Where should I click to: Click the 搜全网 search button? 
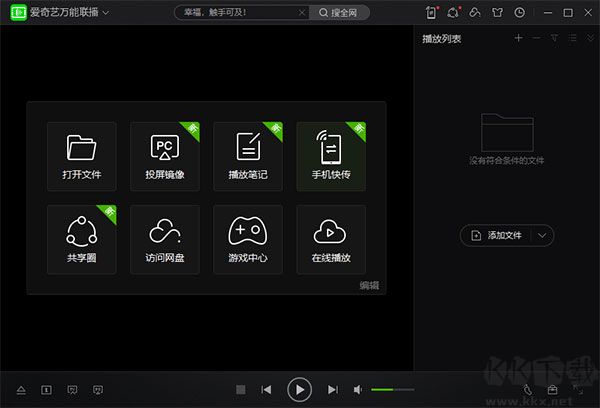[339, 13]
